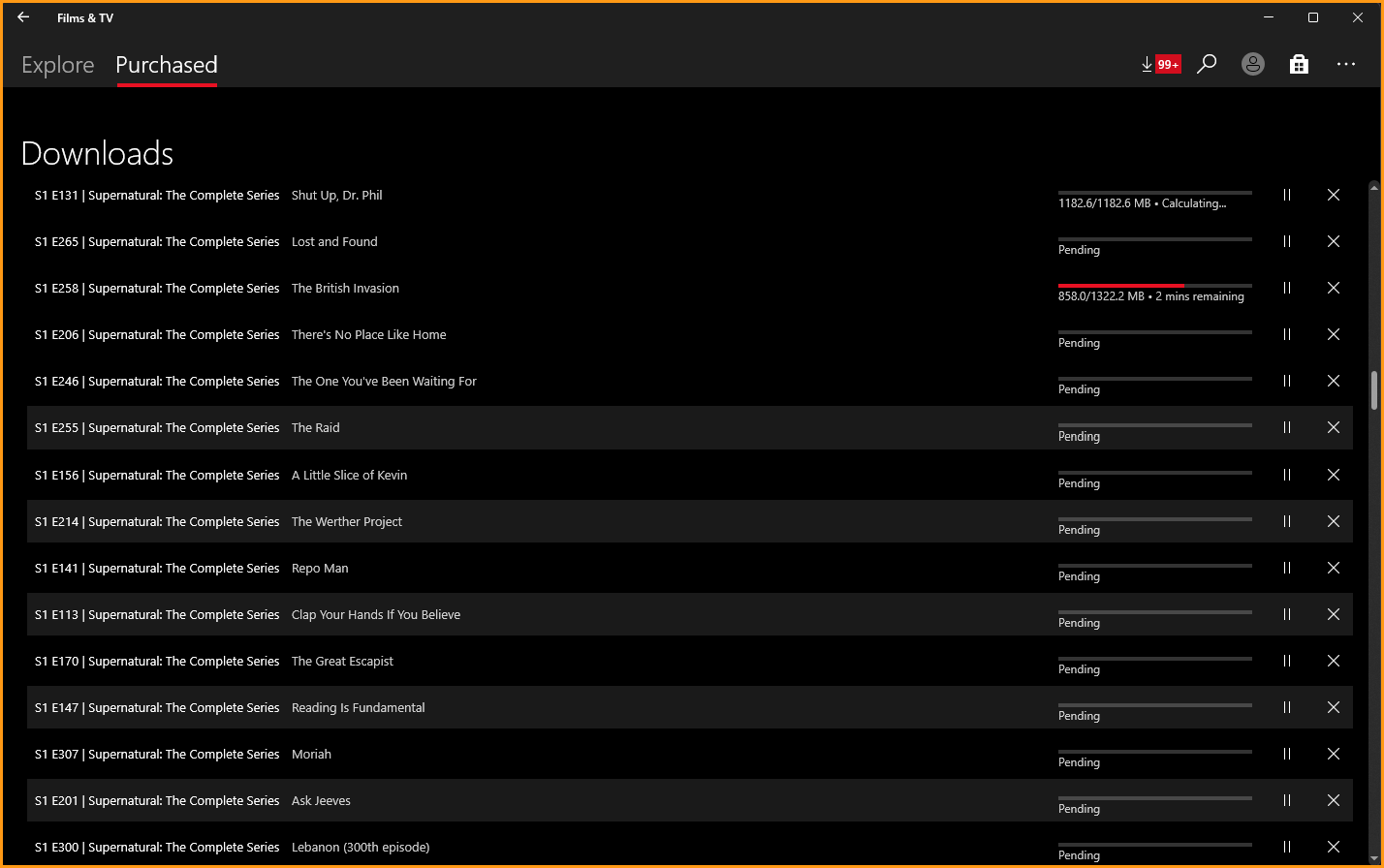Cancel the Ask Jeeves download

click(1334, 800)
